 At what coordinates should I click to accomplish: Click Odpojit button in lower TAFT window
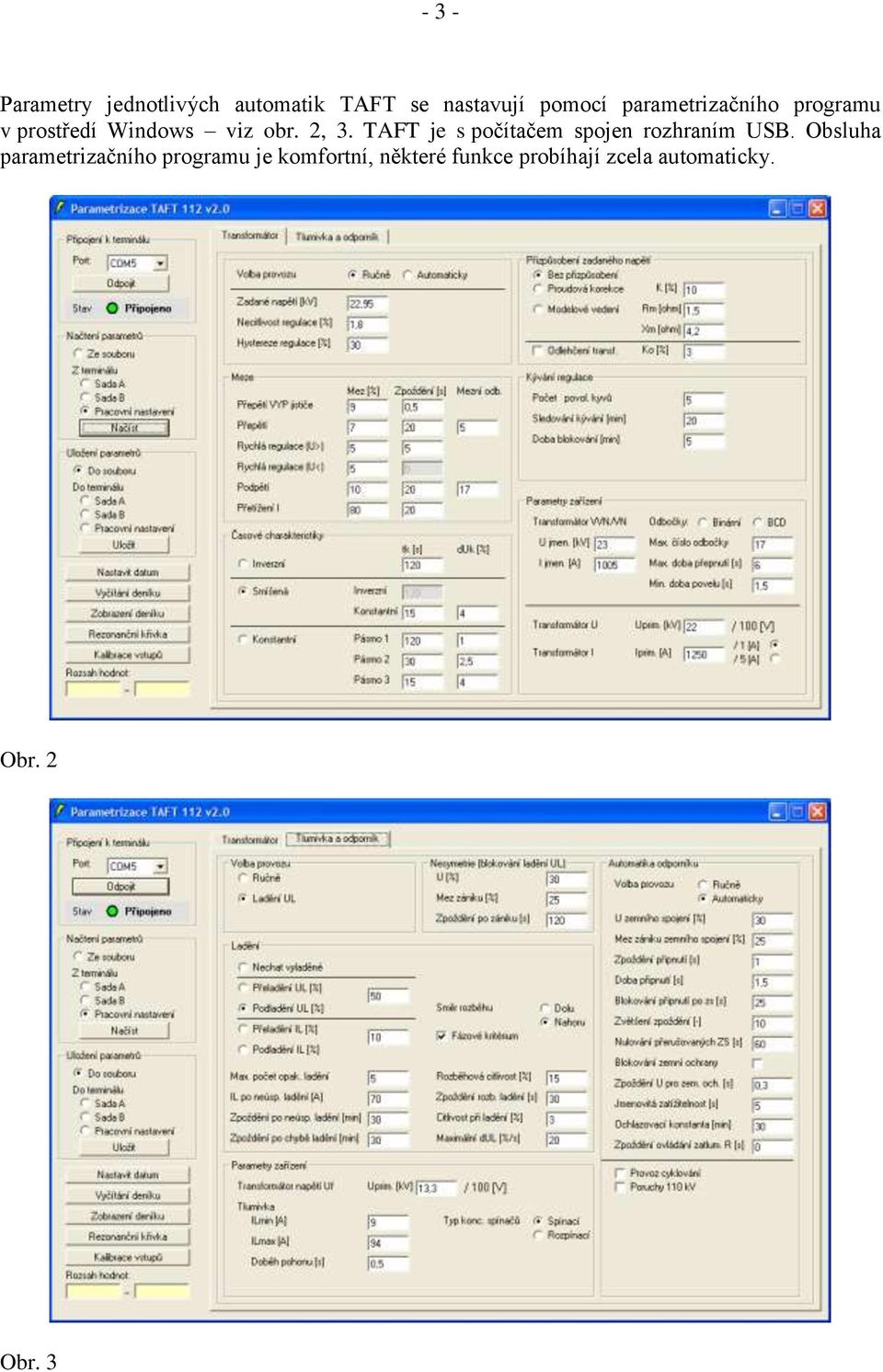coord(120,886)
